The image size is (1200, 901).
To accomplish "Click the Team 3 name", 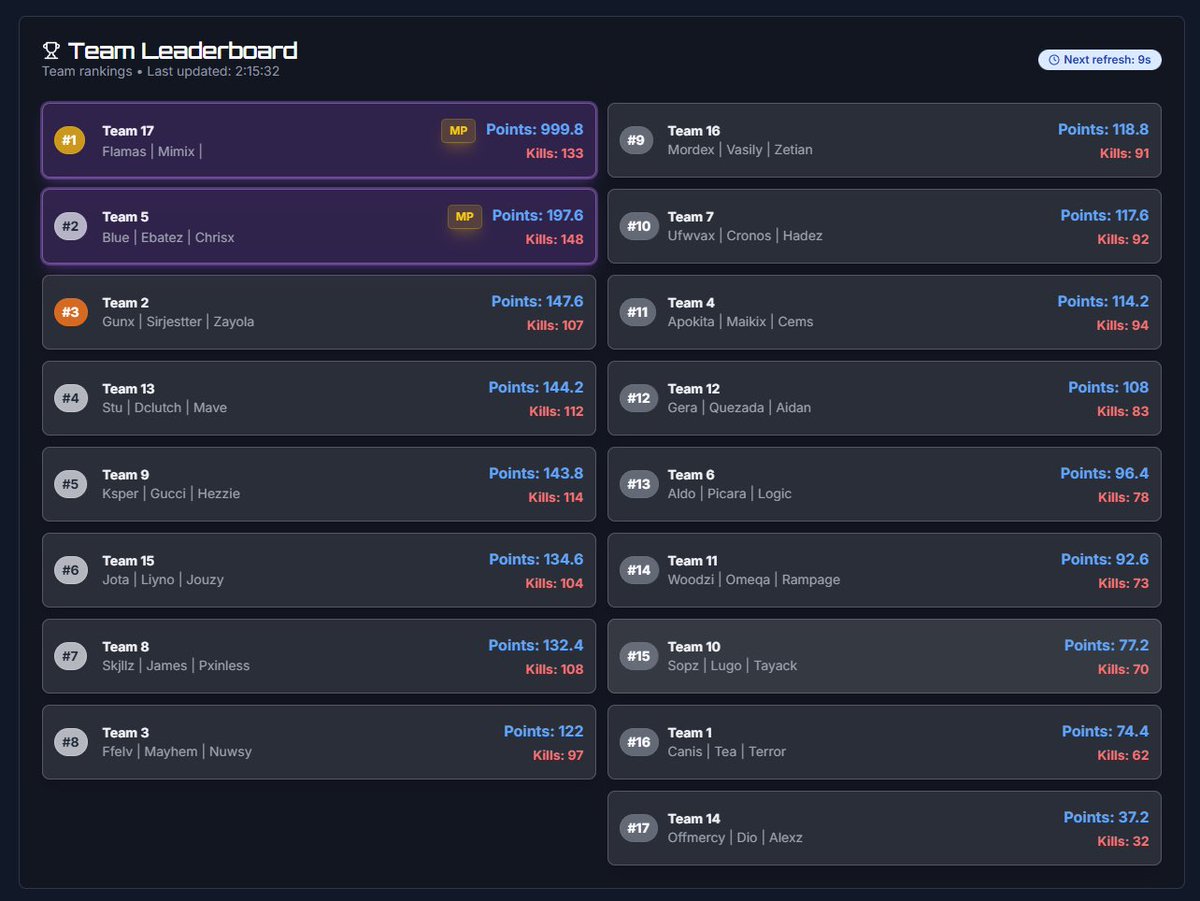I will tap(125, 733).
